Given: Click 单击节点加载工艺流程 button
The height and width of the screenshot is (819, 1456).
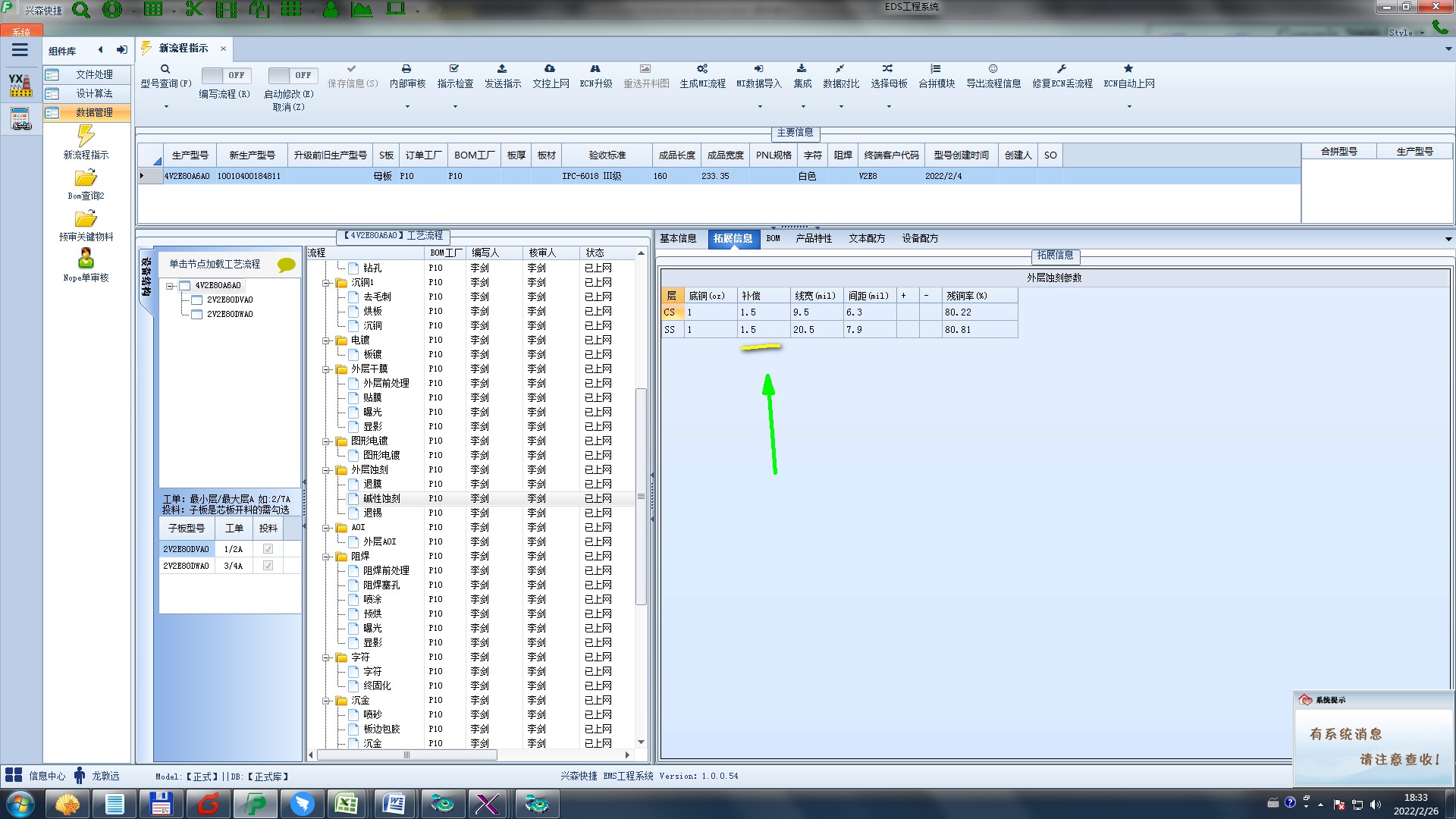Looking at the screenshot, I should [215, 264].
